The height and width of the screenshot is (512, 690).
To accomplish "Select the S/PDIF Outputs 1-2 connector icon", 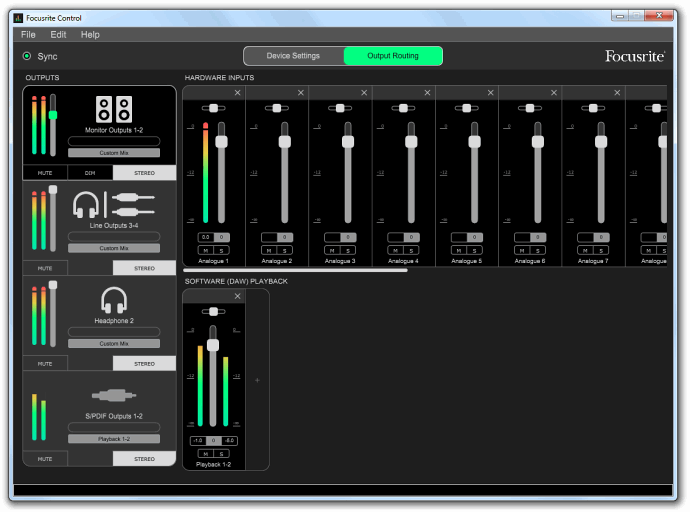I will click(114, 395).
